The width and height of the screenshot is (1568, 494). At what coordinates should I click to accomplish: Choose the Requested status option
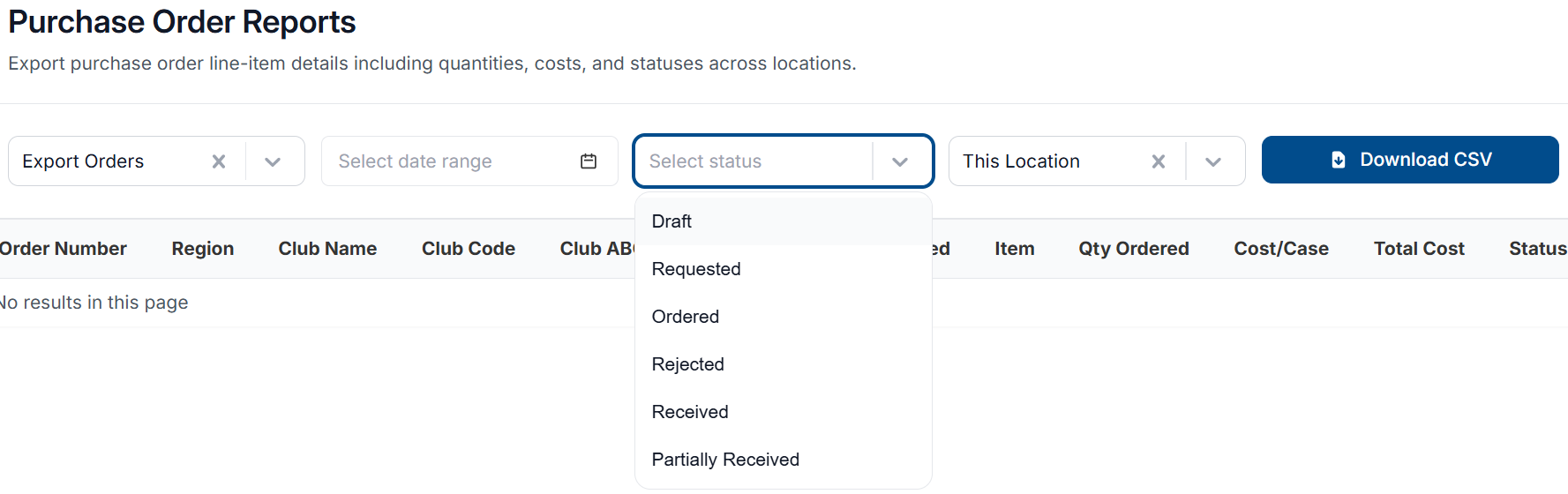pyautogui.click(x=784, y=269)
